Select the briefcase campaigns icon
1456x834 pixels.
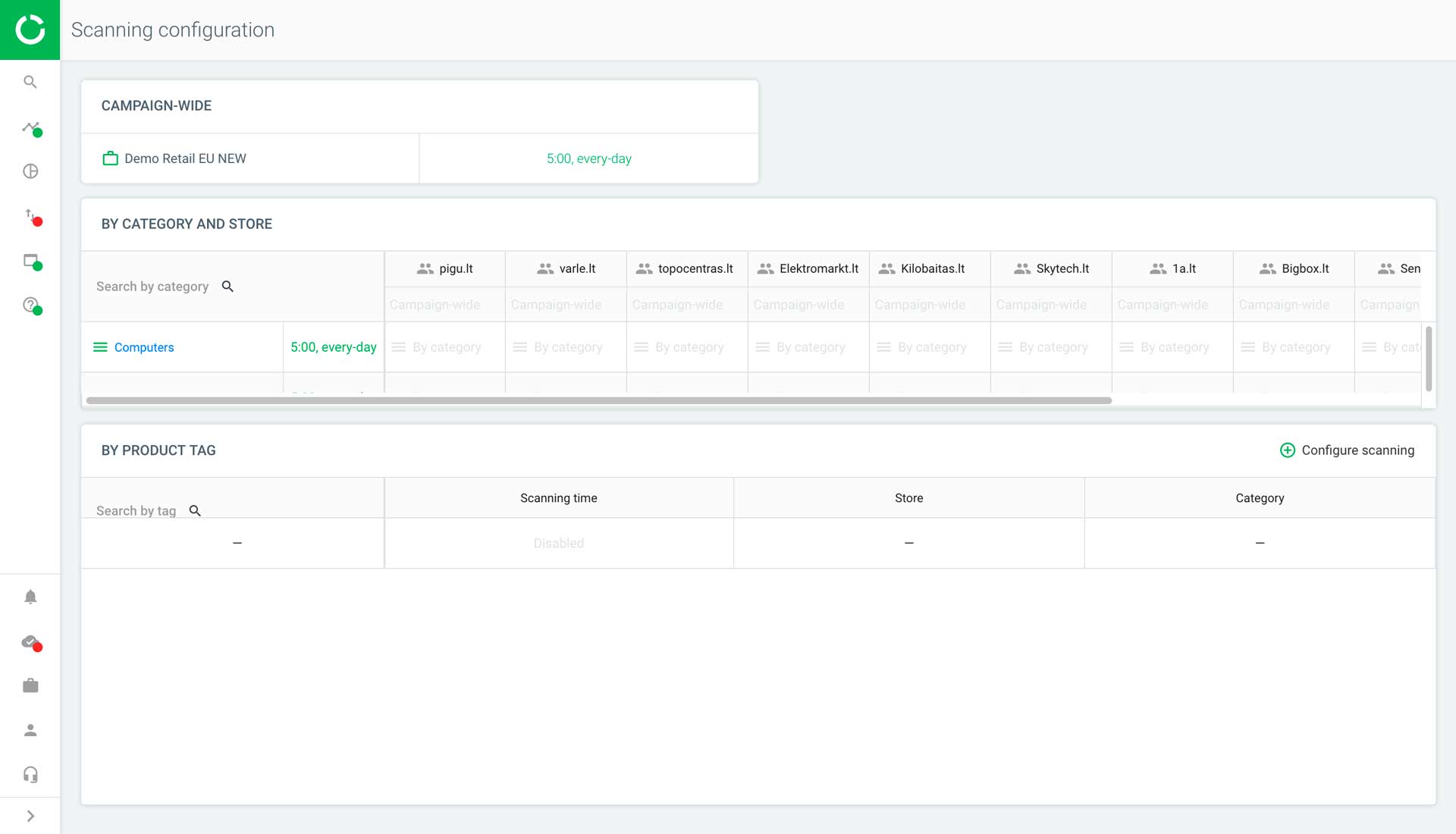pyautogui.click(x=30, y=685)
